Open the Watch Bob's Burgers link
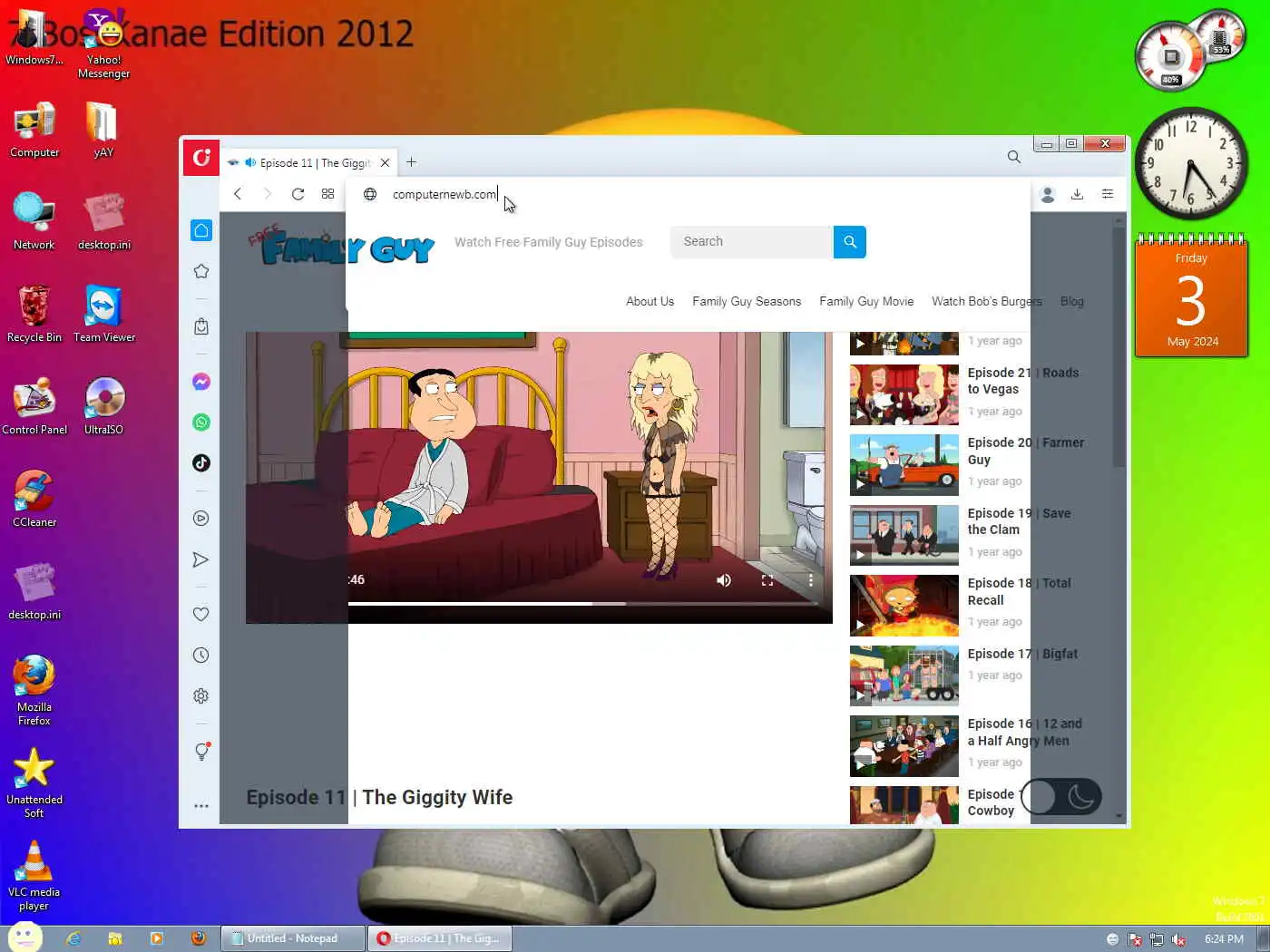 (x=987, y=301)
